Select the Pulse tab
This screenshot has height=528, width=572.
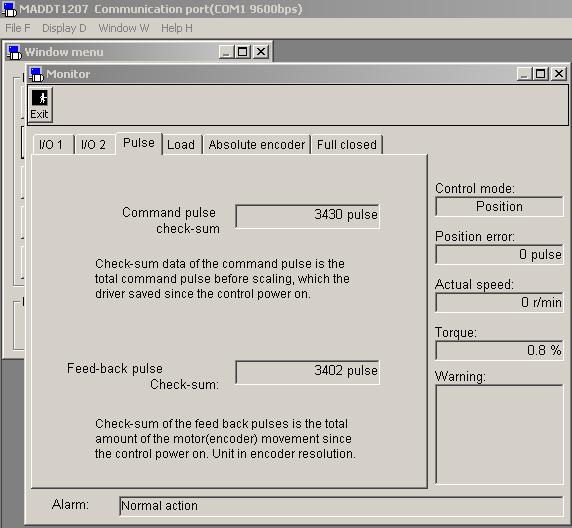(139, 143)
